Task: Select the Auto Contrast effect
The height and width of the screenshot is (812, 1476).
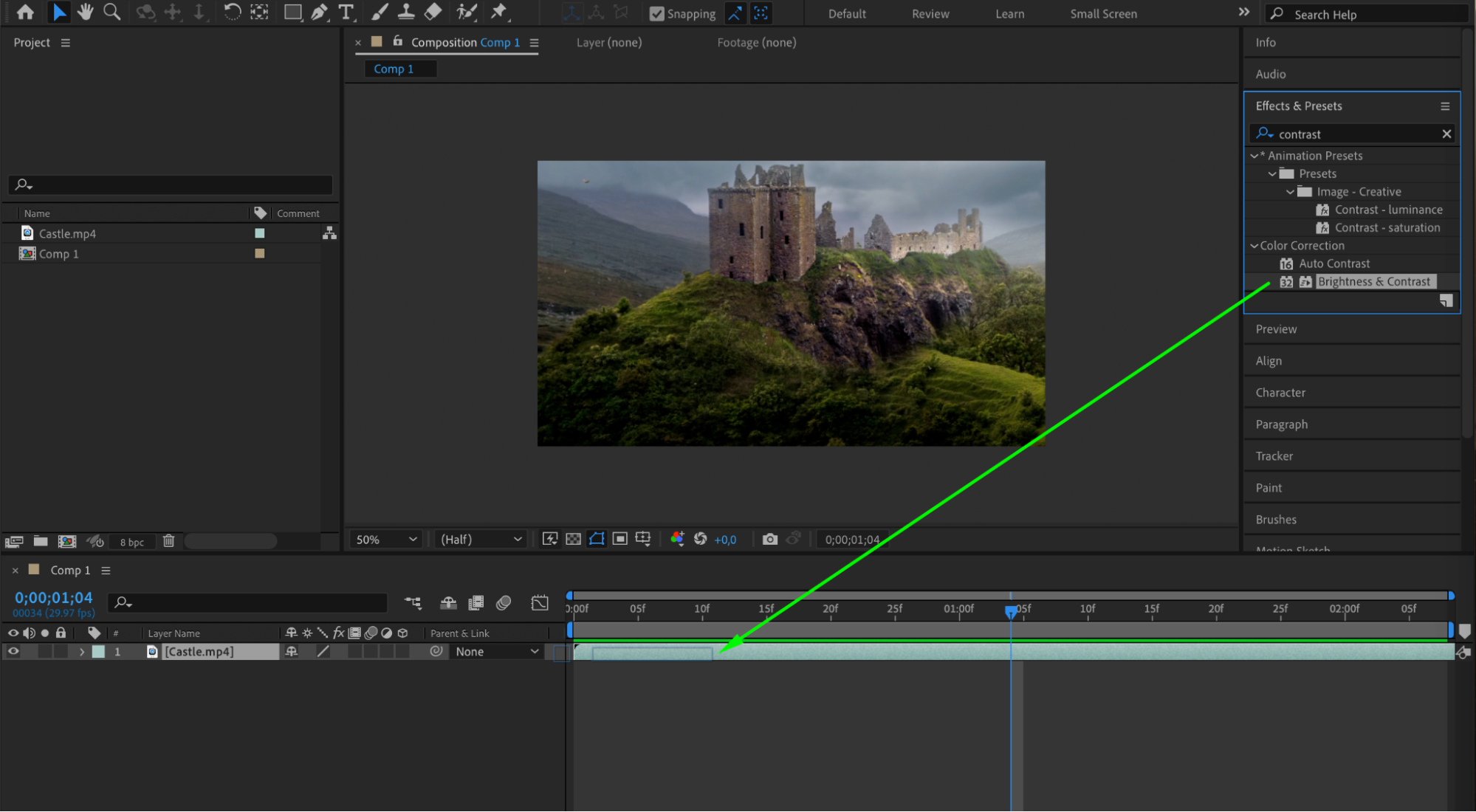Action: point(1333,264)
